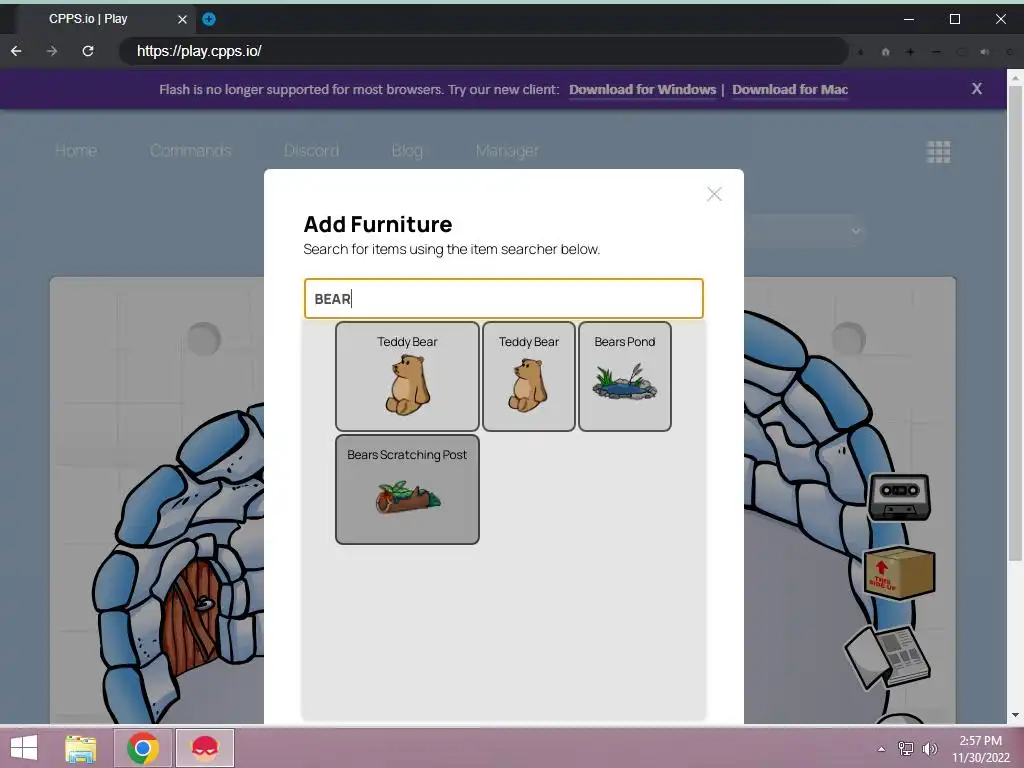The image size is (1024, 768).
Task: Dismiss the Flash notice banner
Action: 976,89
